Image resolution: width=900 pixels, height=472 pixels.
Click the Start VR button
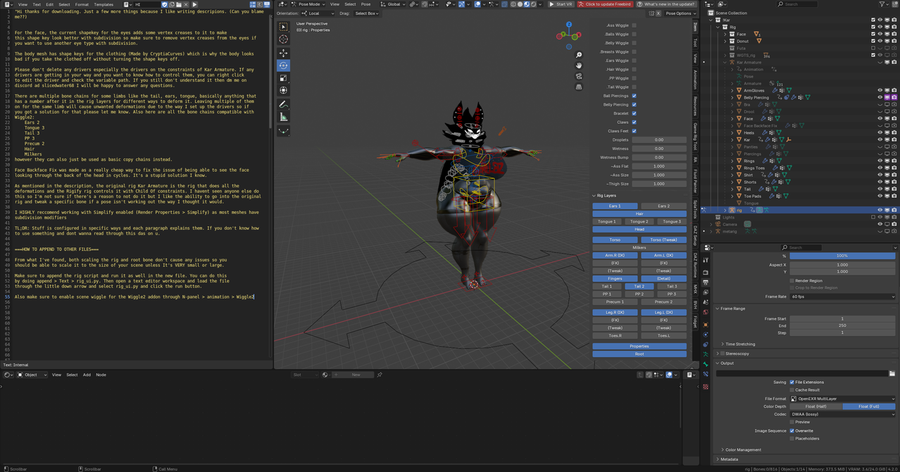[560, 4]
